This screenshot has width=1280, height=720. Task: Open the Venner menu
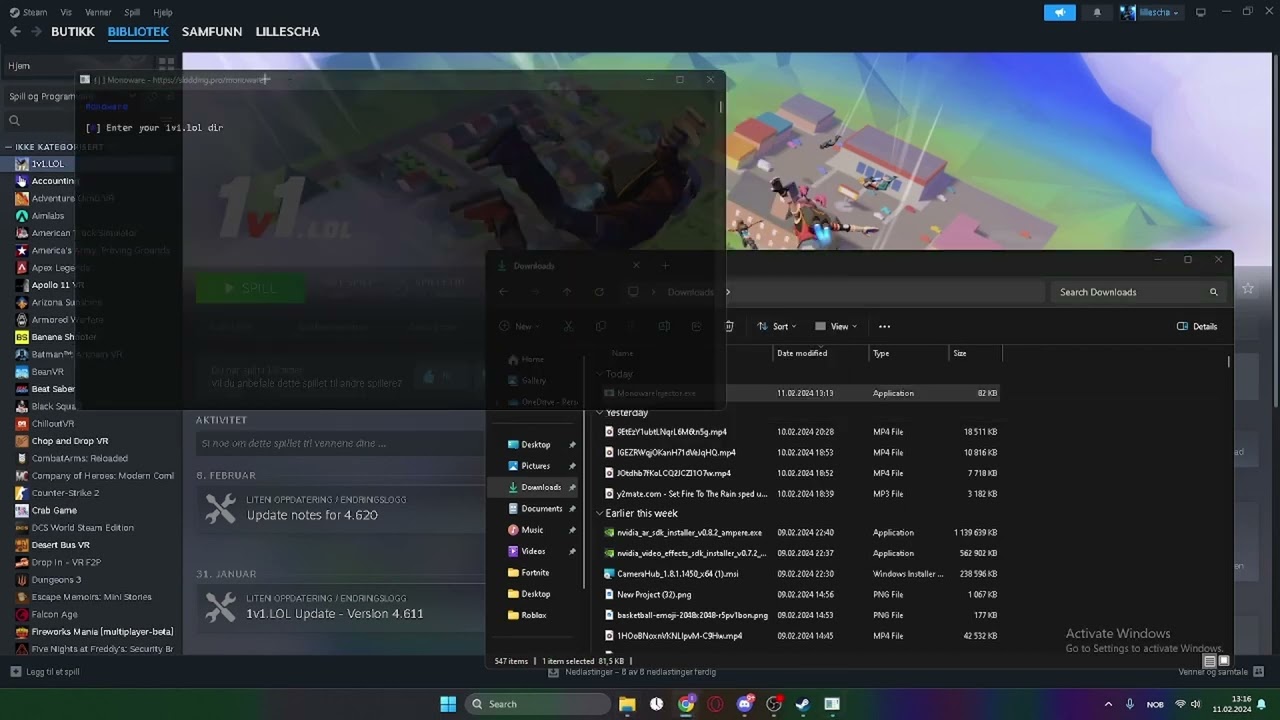pyautogui.click(x=99, y=12)
